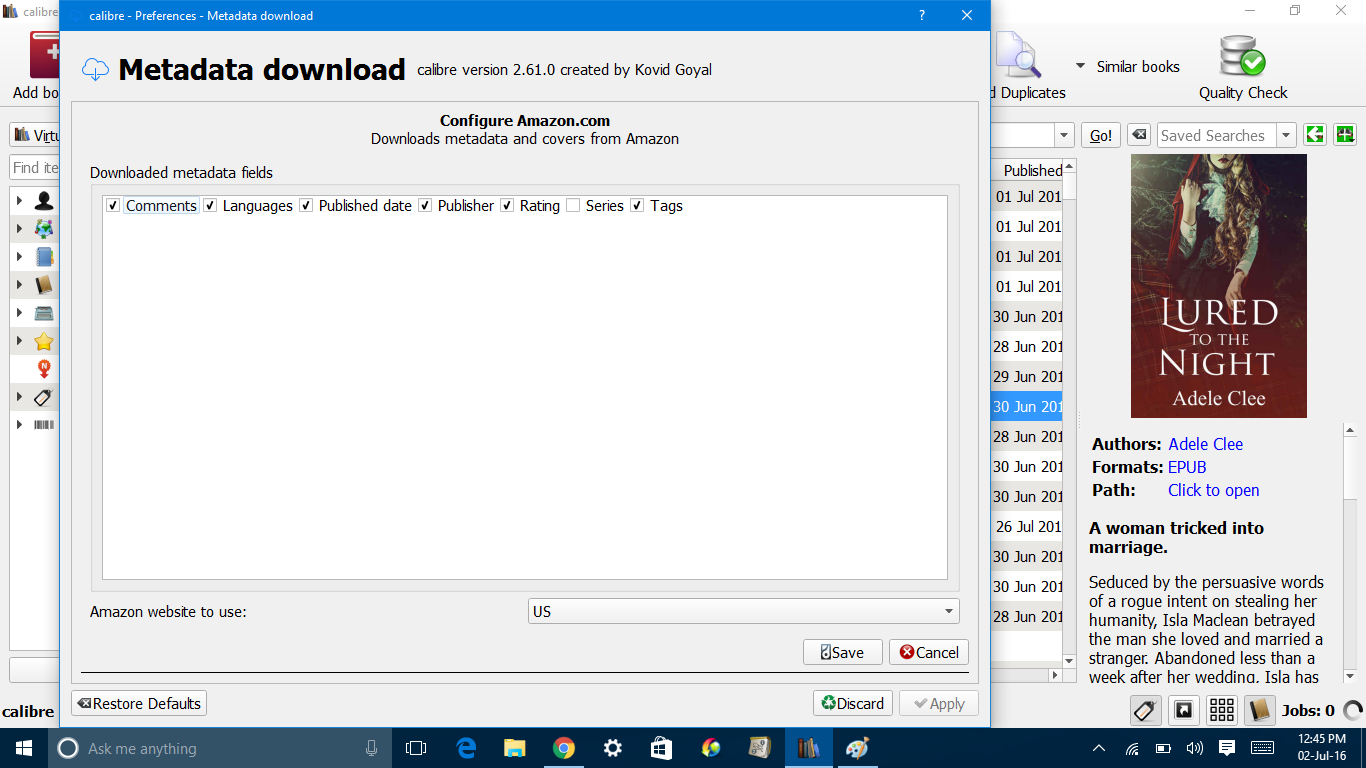Image resolution: width=1366 pixels, height=768 pixels.
Task: Click the book list scrollbar up arrow
Action: pos(1070,166)
